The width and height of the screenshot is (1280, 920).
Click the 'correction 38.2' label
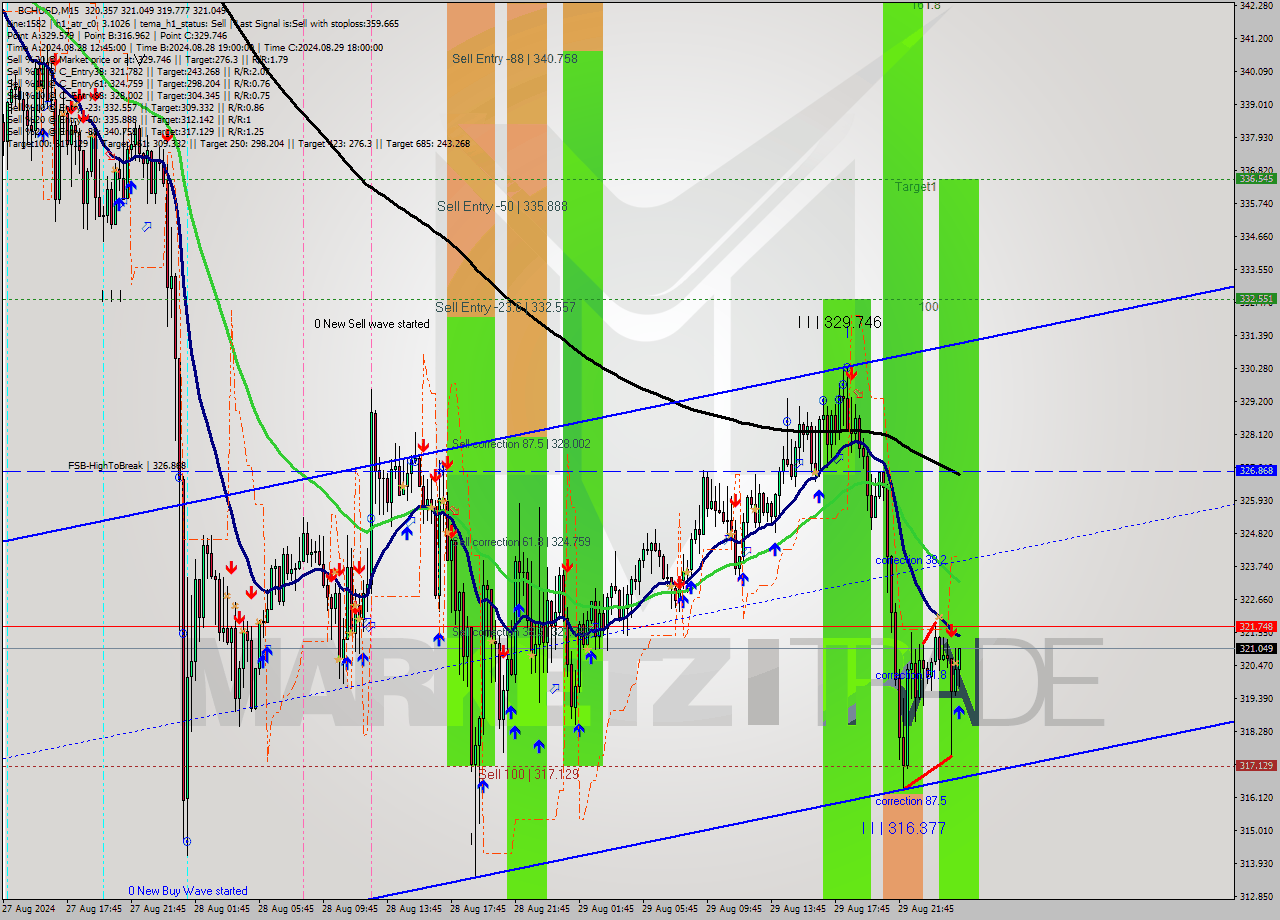911,560
